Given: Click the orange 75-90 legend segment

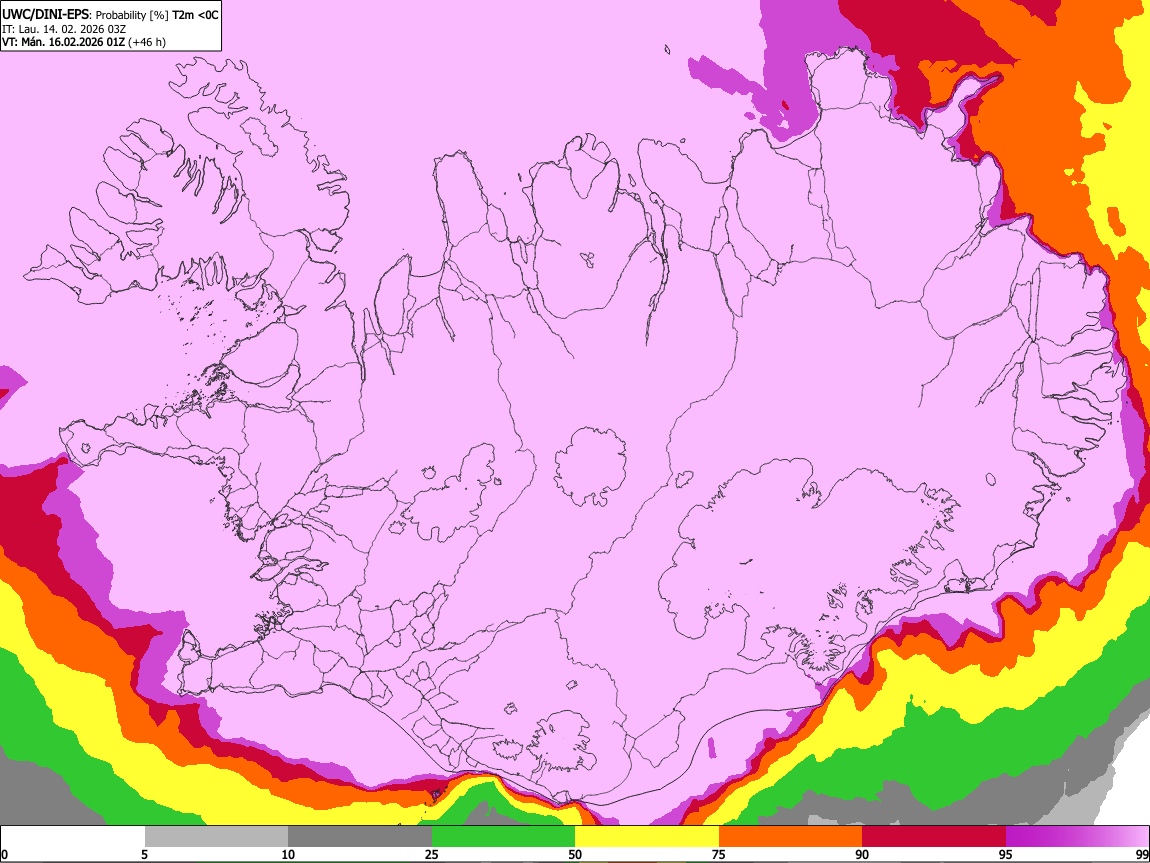Looking at the screenshot, I should pyautogui.click(x=791, y=837).
